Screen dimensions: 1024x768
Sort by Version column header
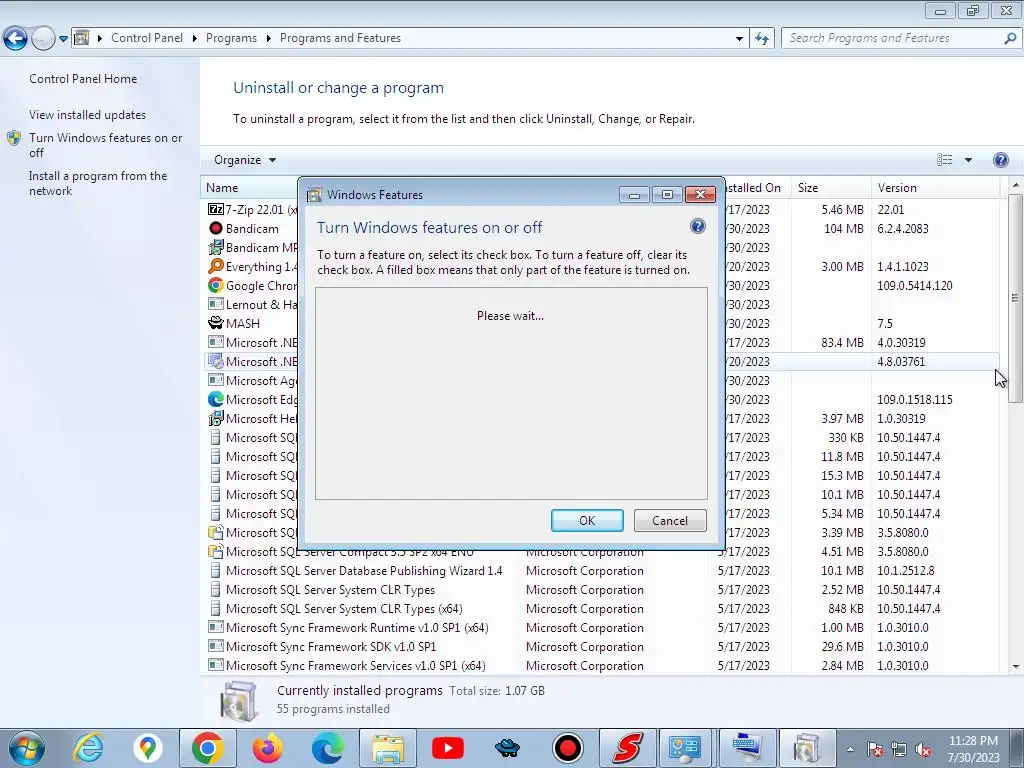(935, 188)
